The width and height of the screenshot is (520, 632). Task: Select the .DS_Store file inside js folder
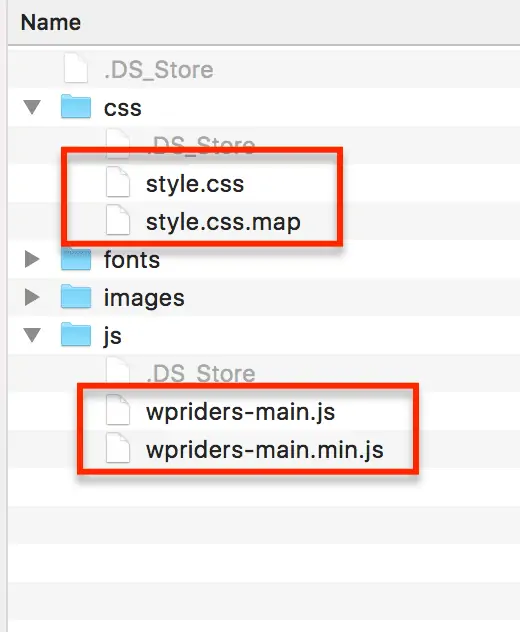coord(201,373)
